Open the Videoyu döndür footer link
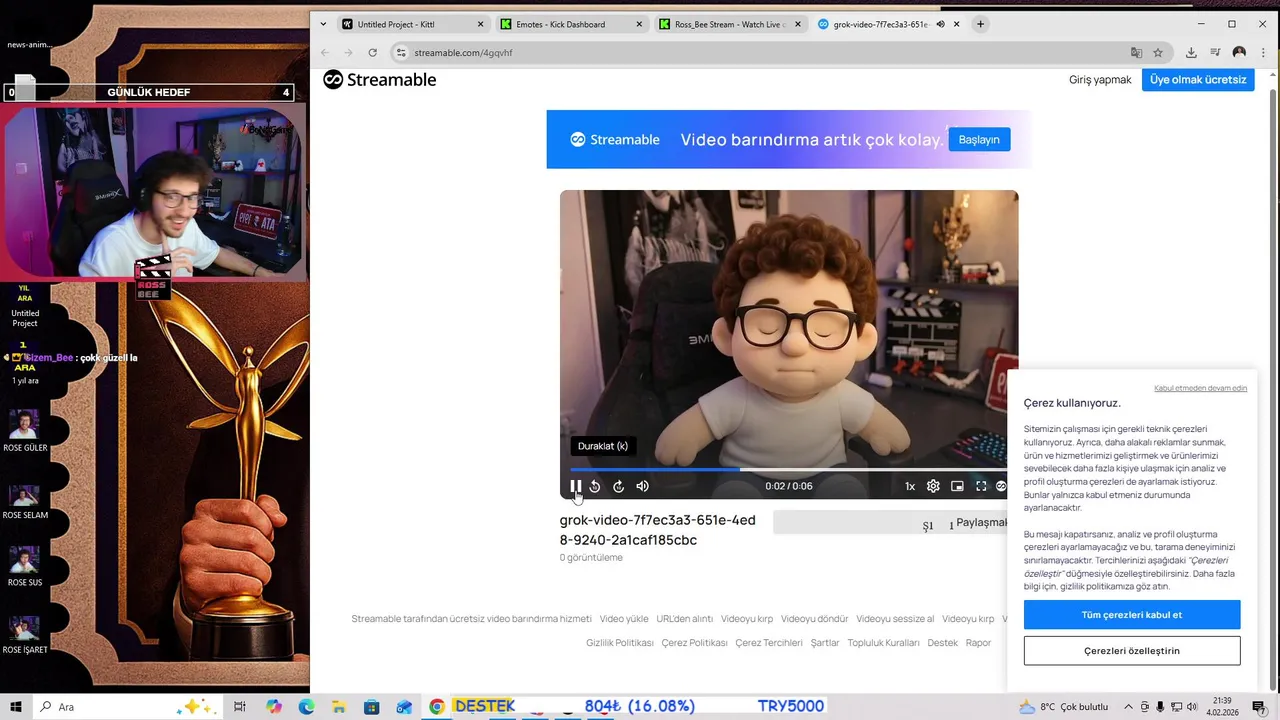This screenshot has height=720, width=1280. [814, 619]
